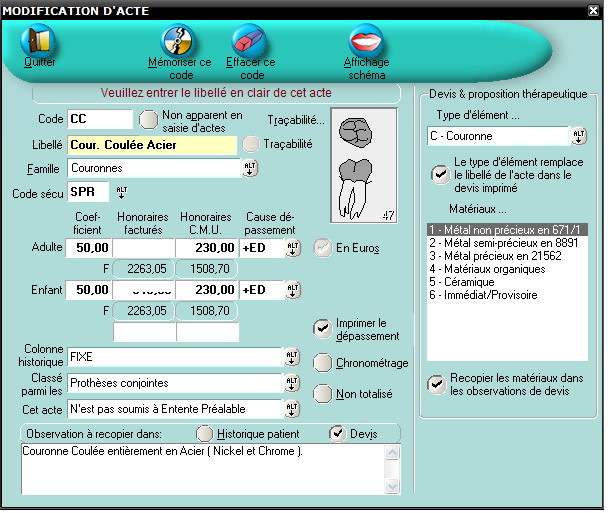The height and width of the screenshot is (513, 608).
Task: Click the Quitter door icon
Action: tap(39, 41)
